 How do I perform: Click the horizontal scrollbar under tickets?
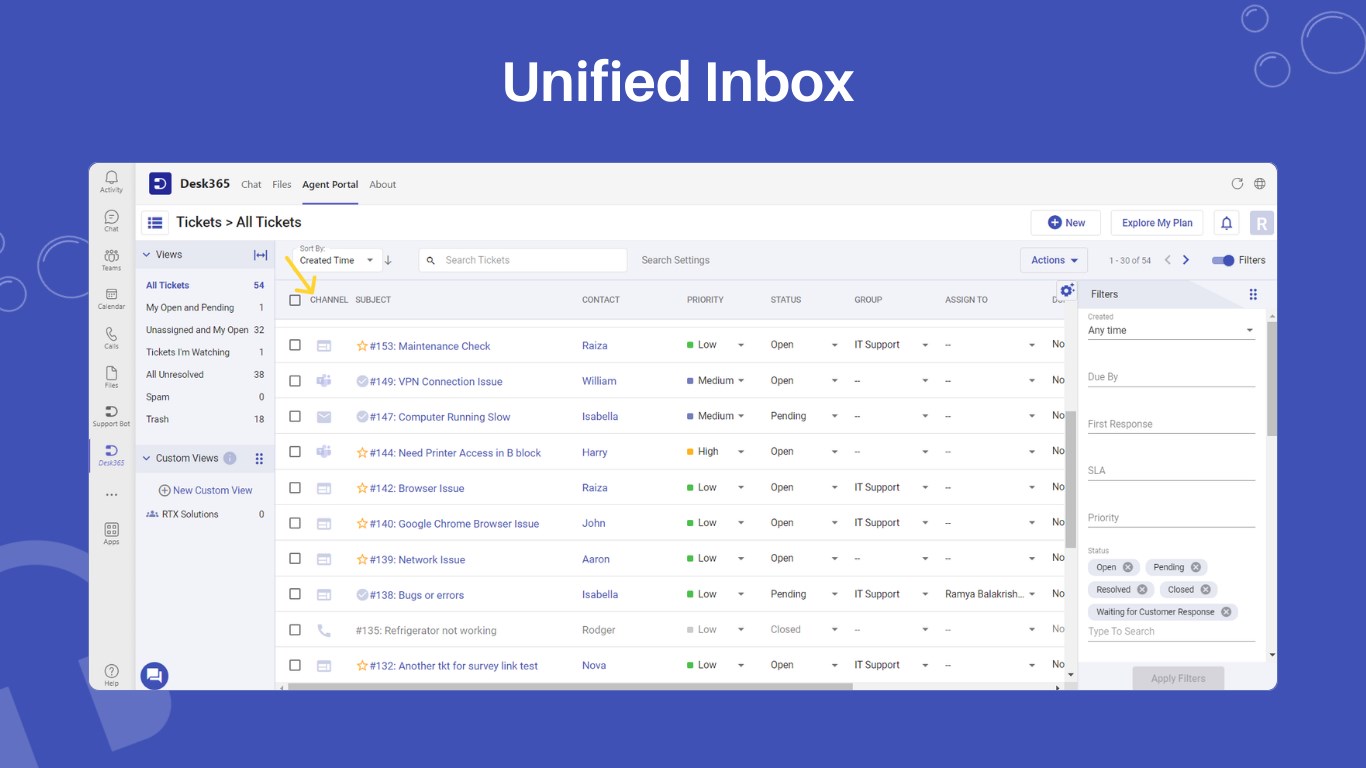570,687
